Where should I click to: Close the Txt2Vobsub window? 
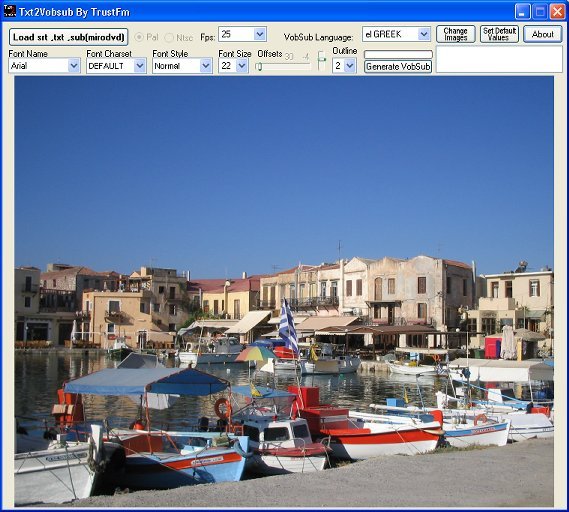pos(557,12)
